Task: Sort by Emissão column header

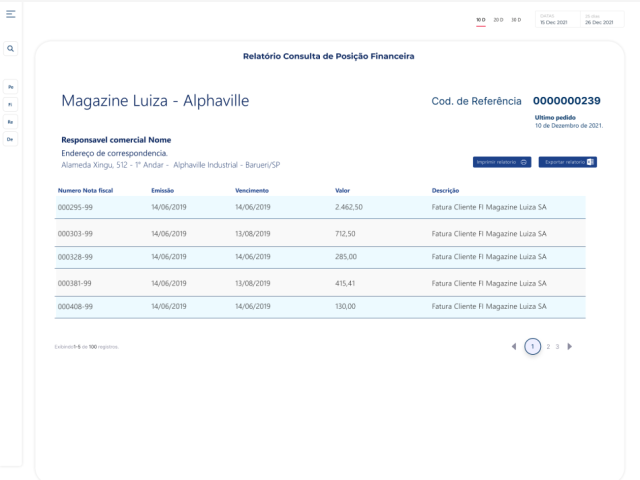Action: 162,191
